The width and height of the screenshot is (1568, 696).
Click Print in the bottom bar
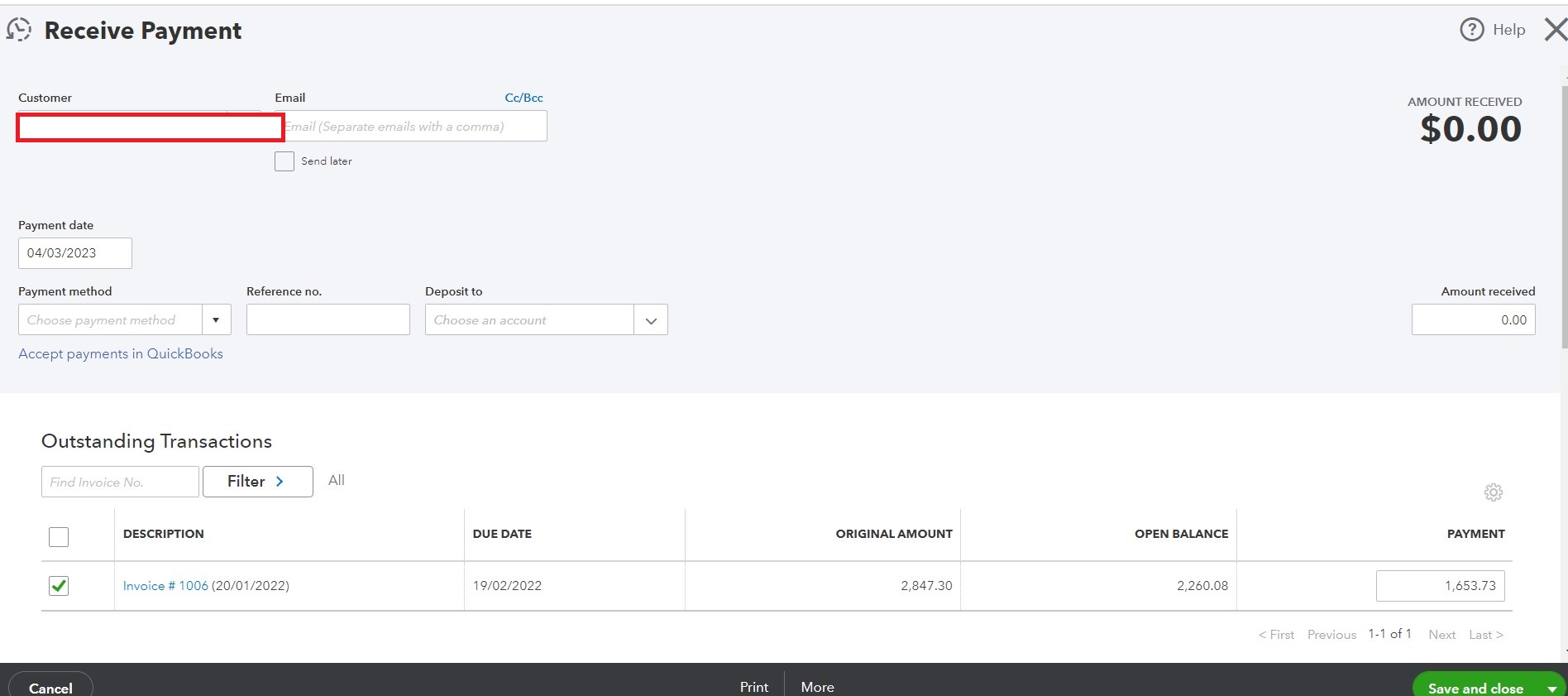754,687
